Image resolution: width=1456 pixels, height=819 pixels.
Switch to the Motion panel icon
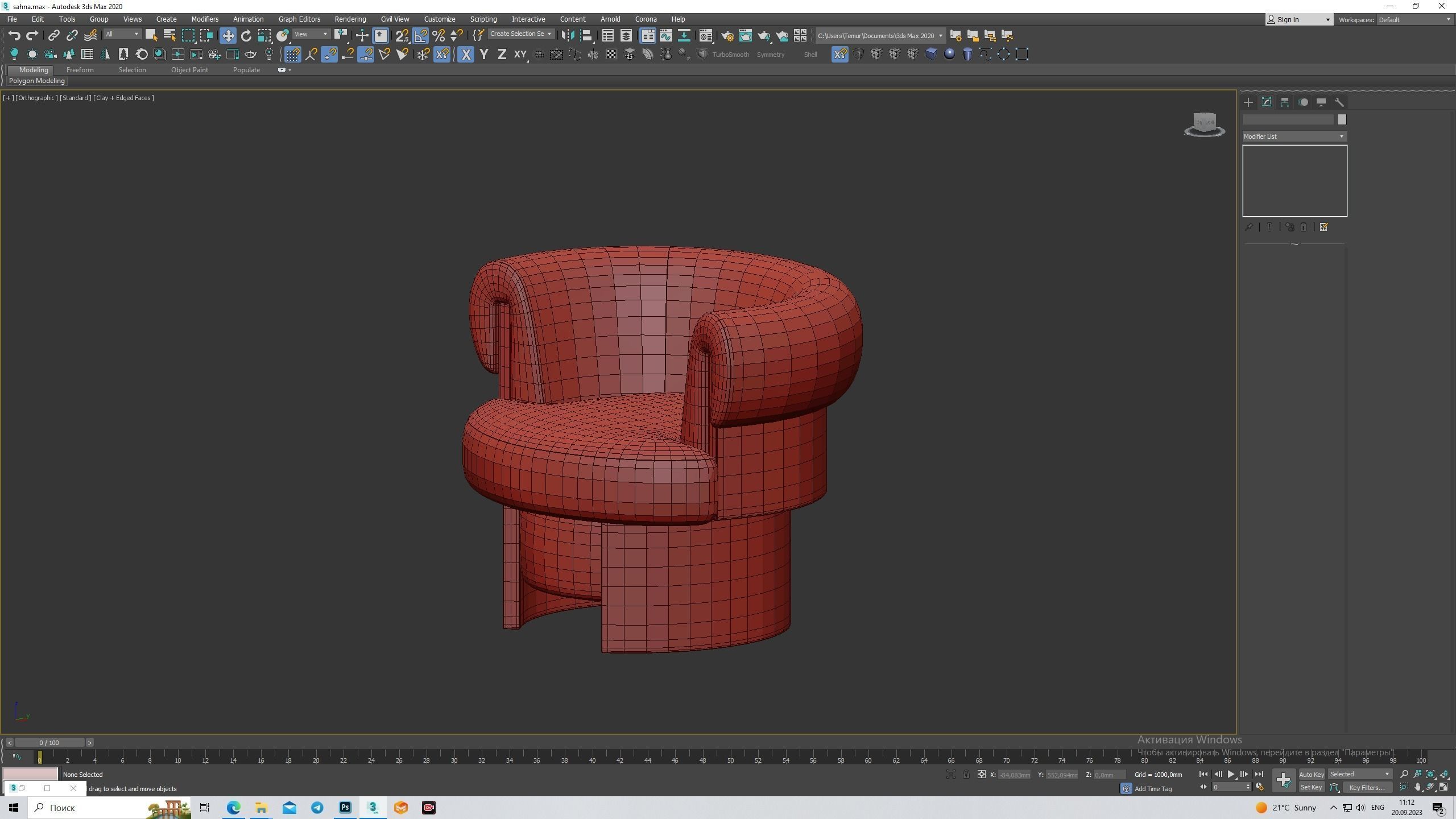(1303, 102)
